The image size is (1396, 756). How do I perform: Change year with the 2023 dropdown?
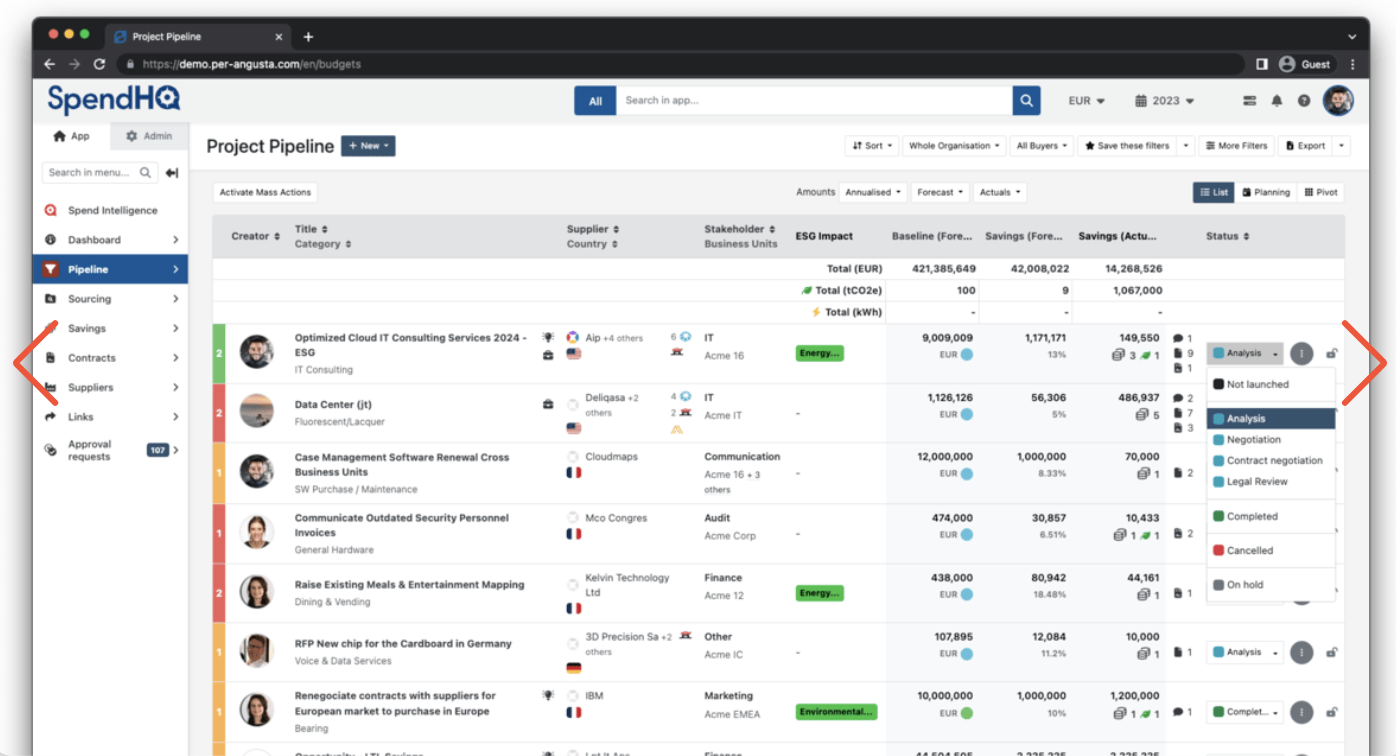[x=1165, y=101]
